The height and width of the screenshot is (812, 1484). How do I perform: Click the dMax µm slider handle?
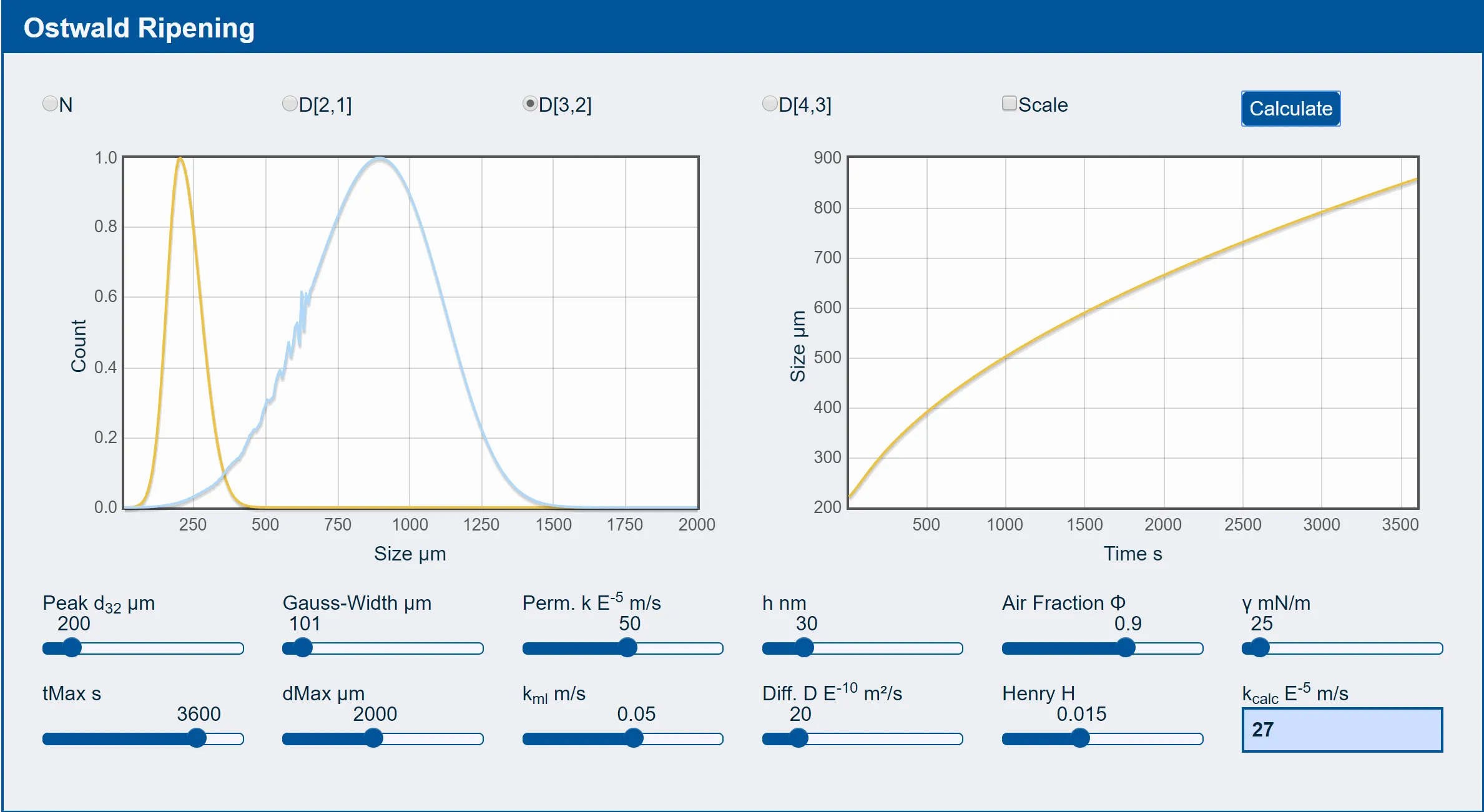[x=373, y=738]
